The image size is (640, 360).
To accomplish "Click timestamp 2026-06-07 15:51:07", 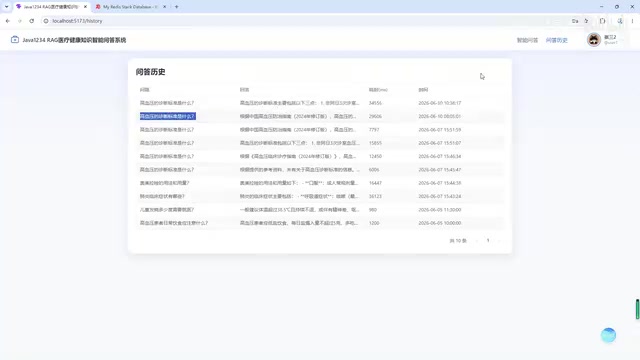I will (440, 143).
